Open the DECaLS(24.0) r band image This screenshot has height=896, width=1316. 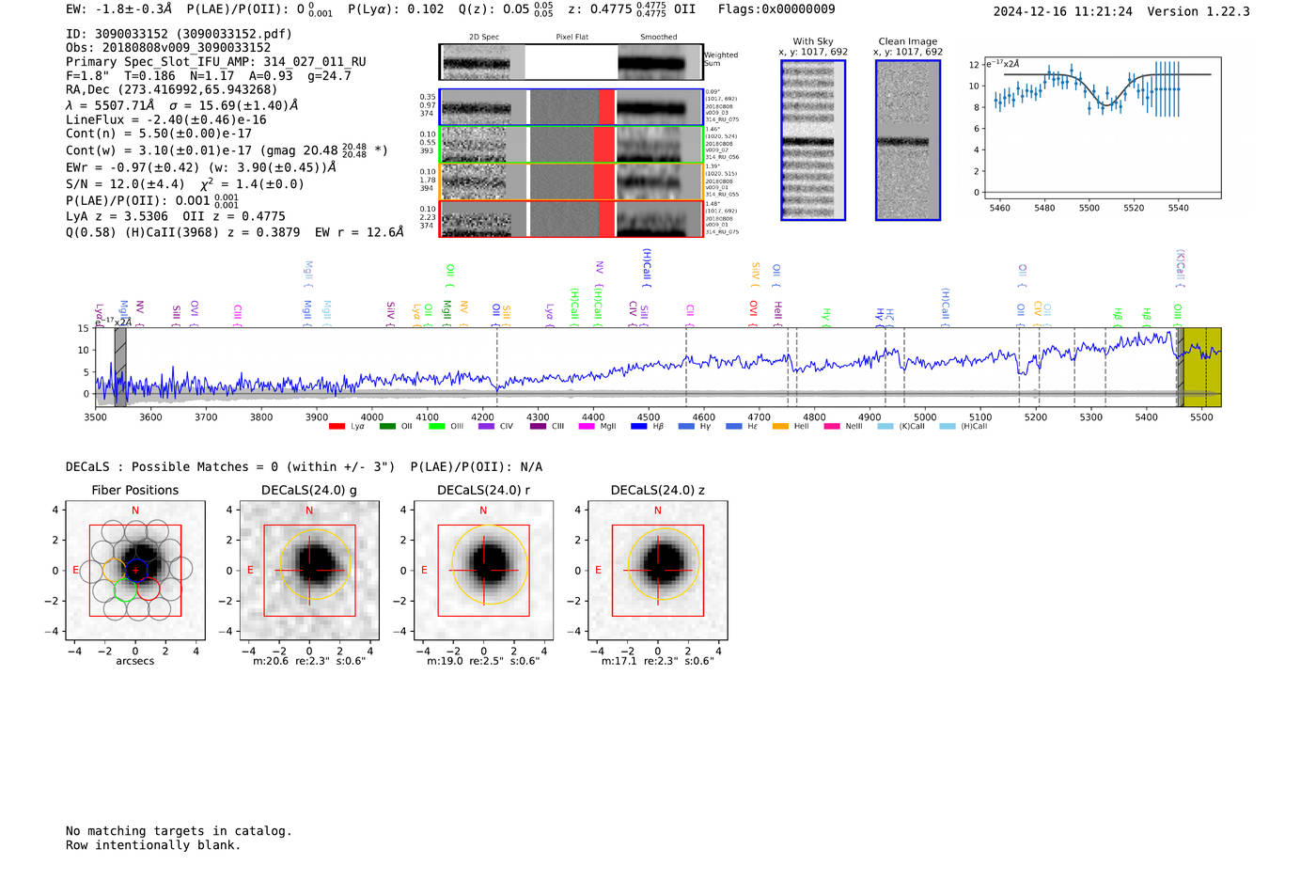[x=483, y=571]
